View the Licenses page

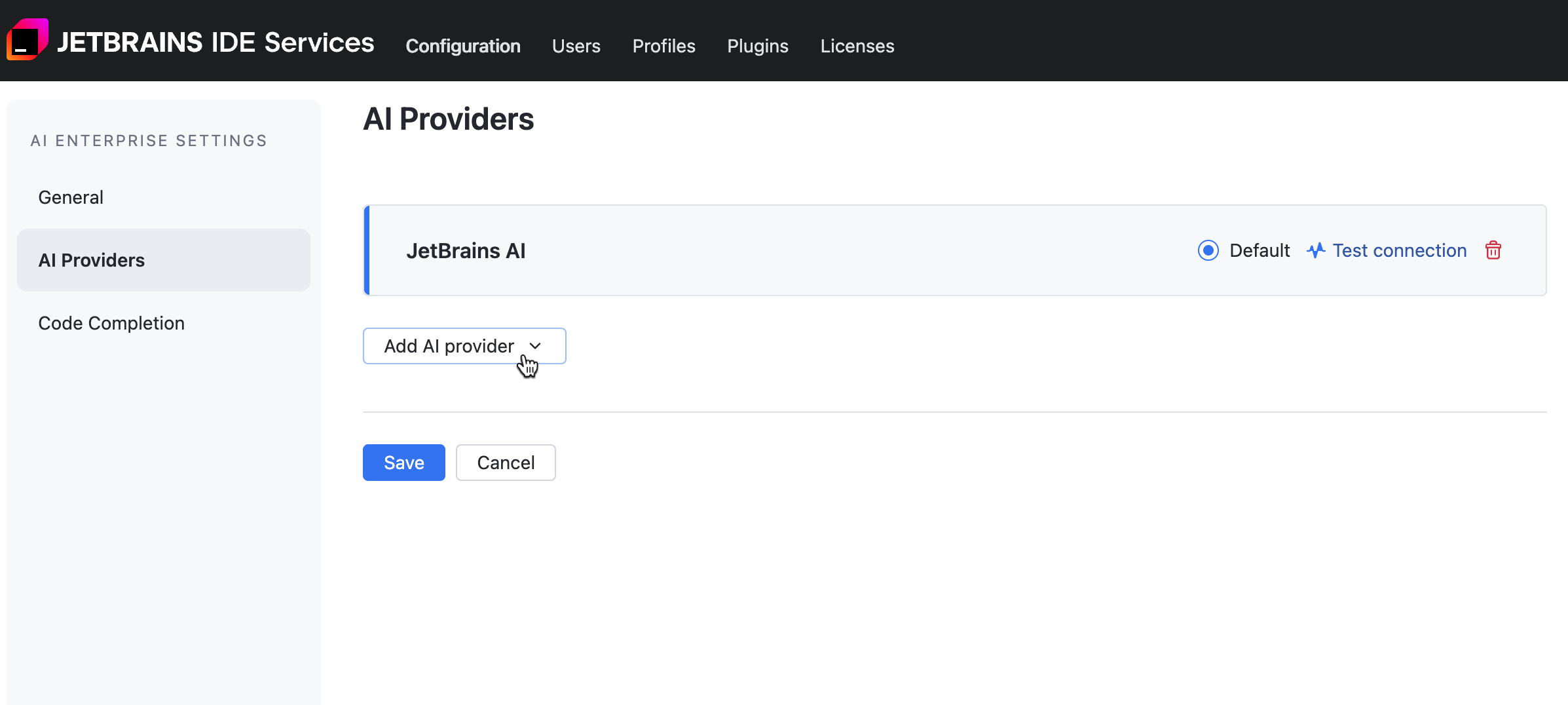pyautogui.click(x=857, y=46)
